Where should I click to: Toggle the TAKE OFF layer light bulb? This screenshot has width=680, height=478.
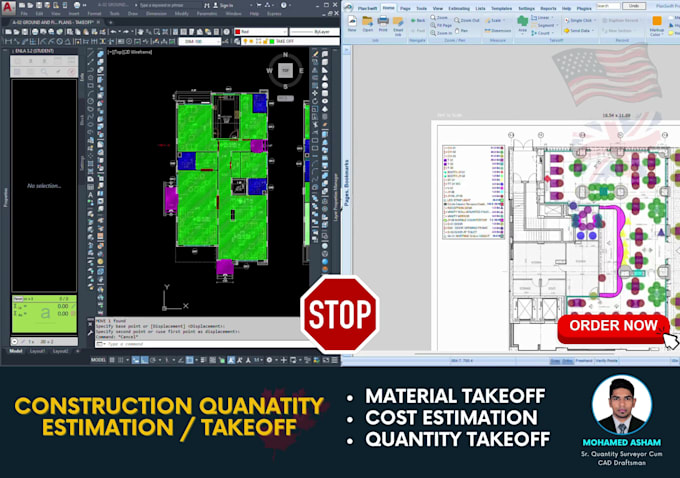(x=245, y=42)
